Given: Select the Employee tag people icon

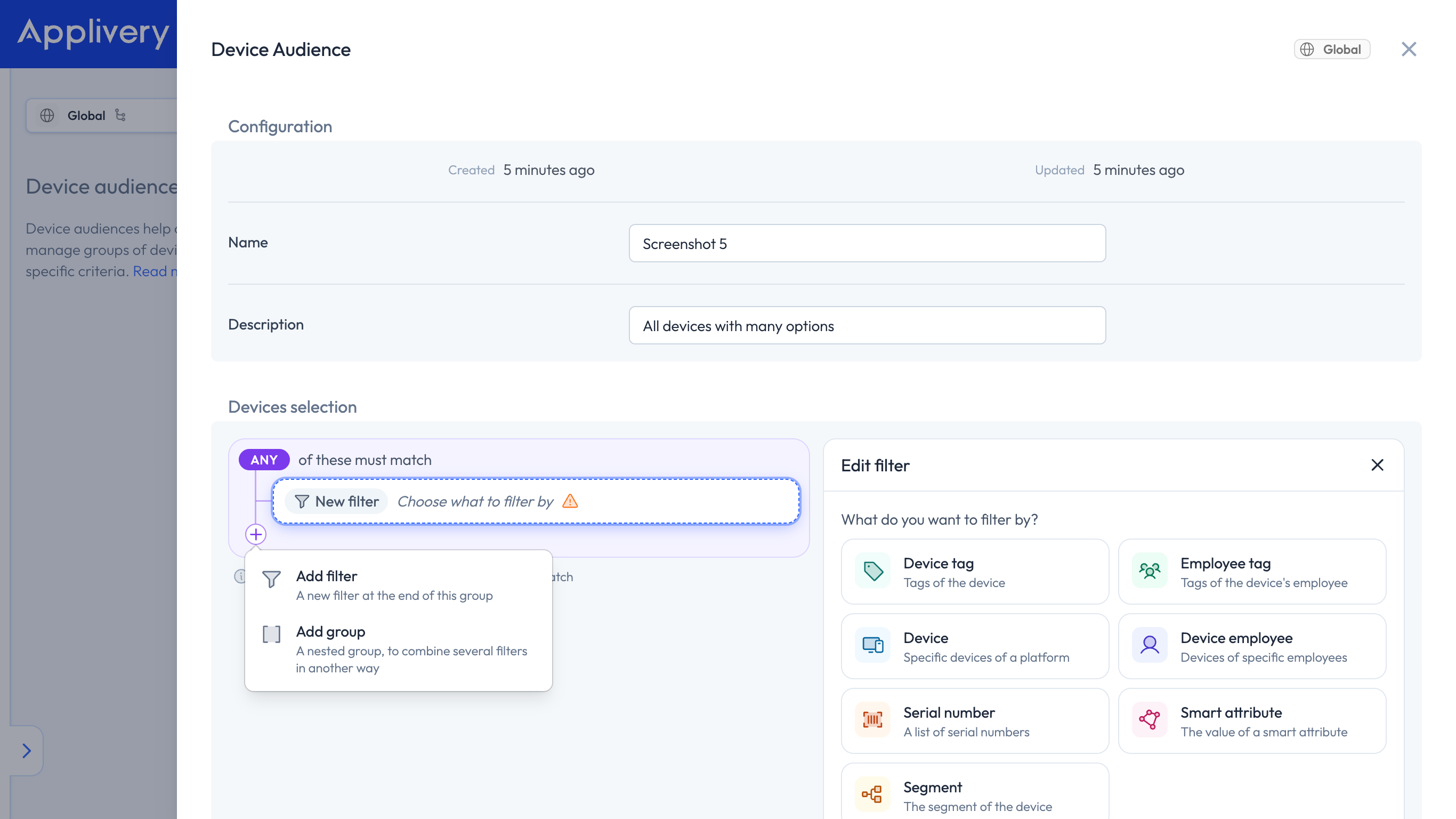Looking at the screenshot, I should (1150, 571).
